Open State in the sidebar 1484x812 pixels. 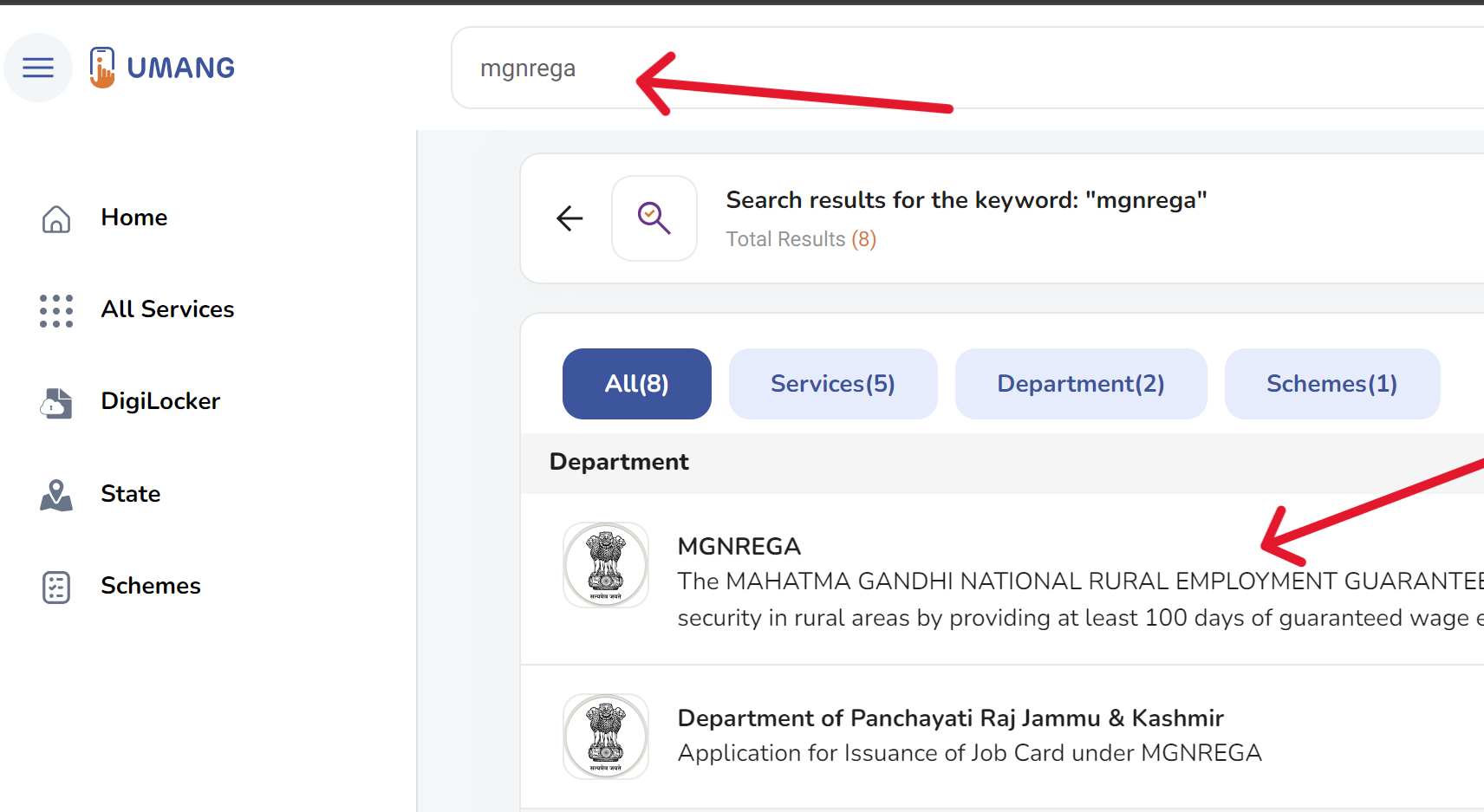[131, 494]
